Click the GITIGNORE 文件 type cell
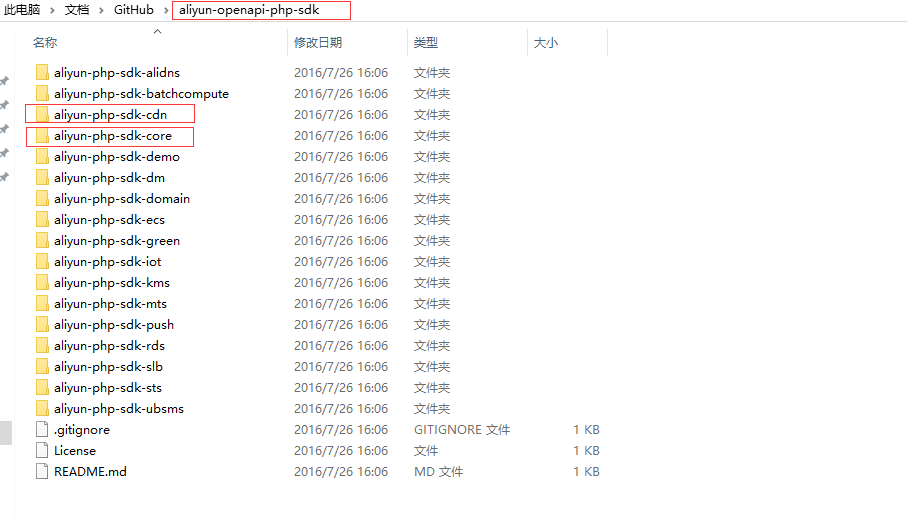The width and height of the screenshot is (907, 519). tap(462, 429)
